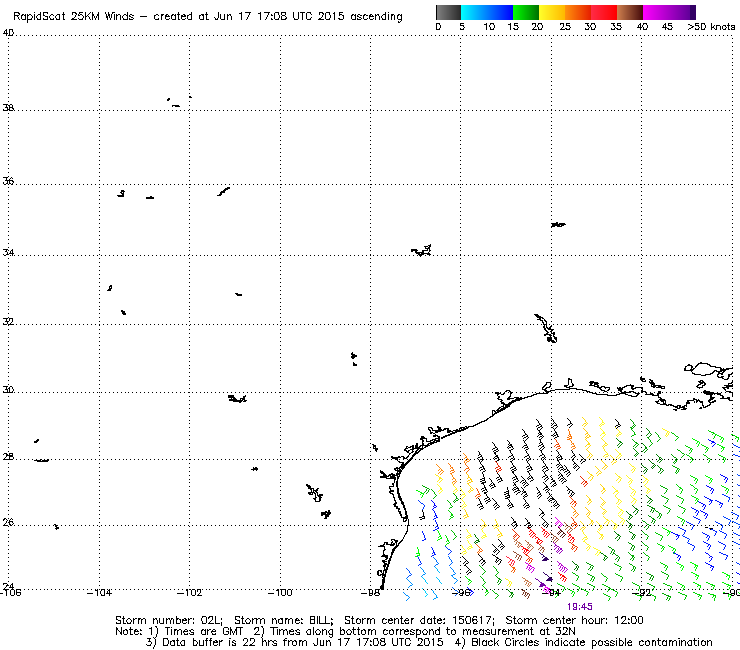The height and width of the screenshot is (650, 740).
Task: Pick the magenta 40-45 knots legend segment
Action: [x=666, y=12]
